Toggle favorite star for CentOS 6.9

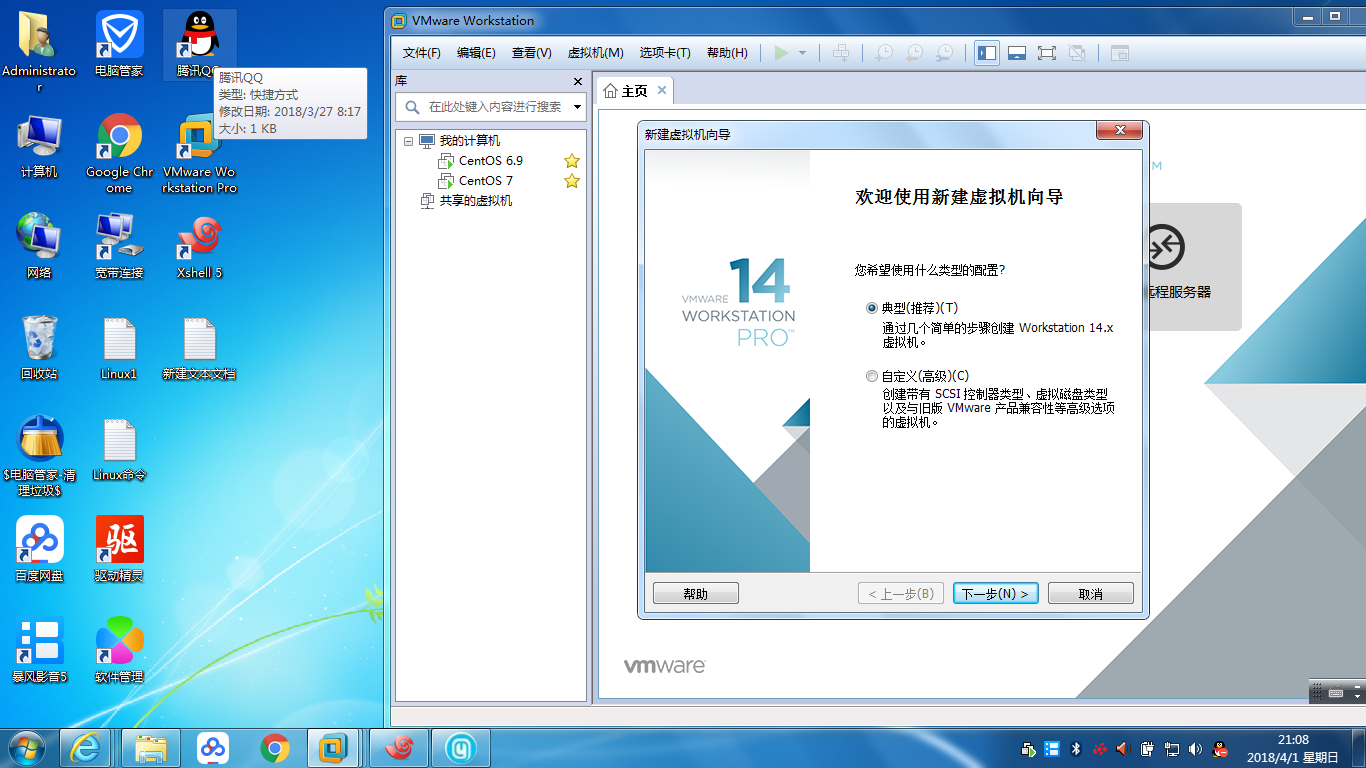coord(572,161)
